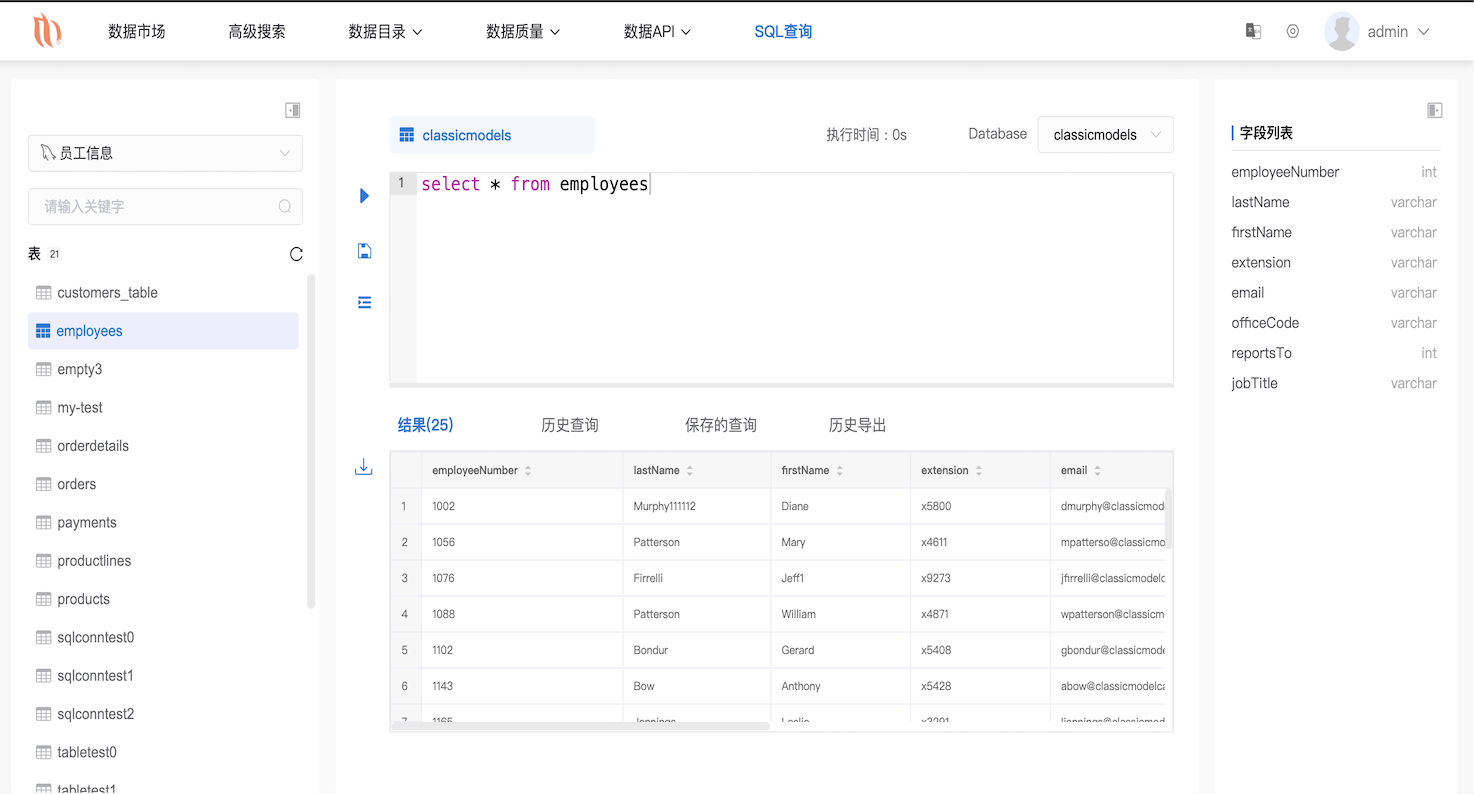Click the table list vertical scrollbar
Viewport: 1474px width, 794px height.
[311, 441]
